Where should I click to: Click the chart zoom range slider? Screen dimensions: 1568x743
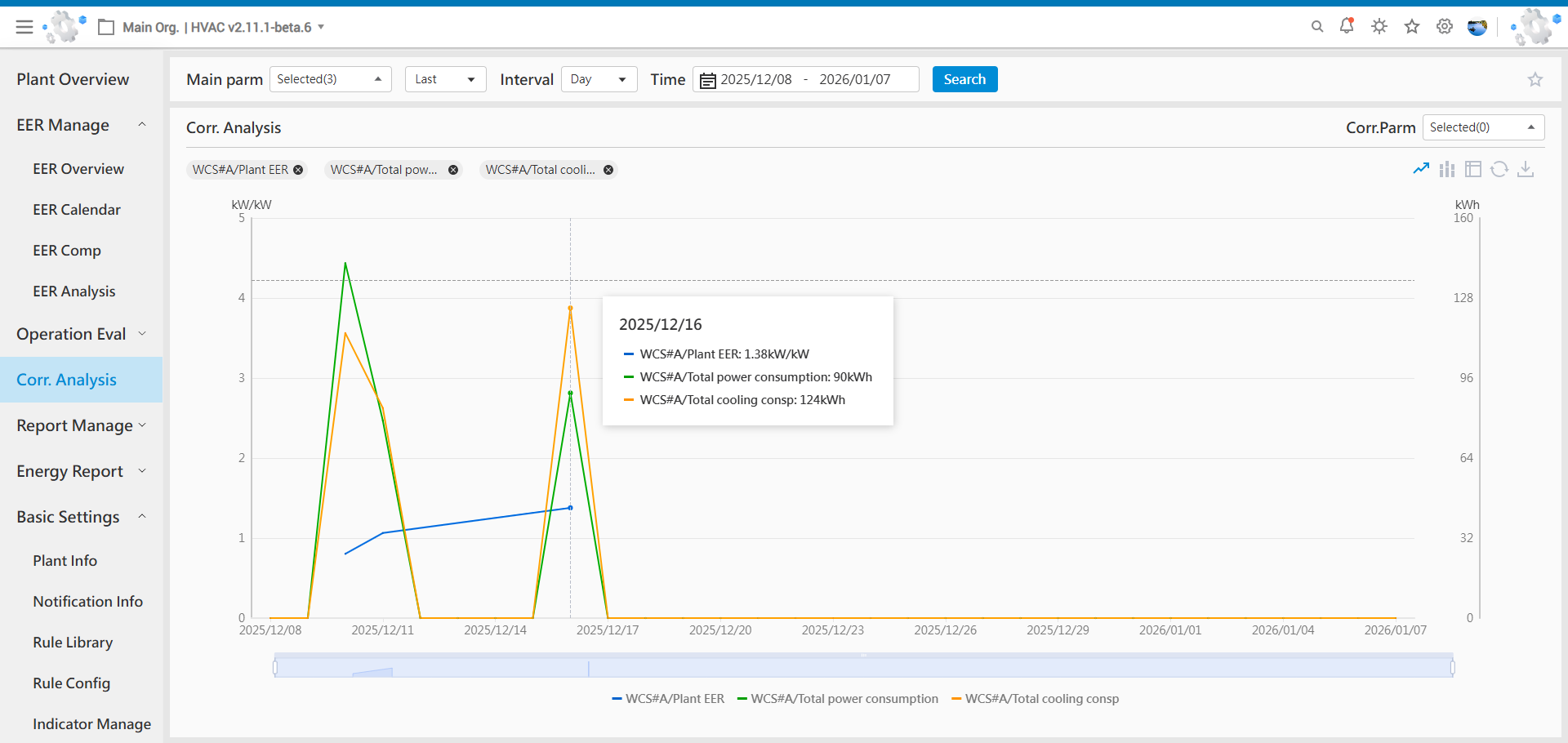point(863,667)
